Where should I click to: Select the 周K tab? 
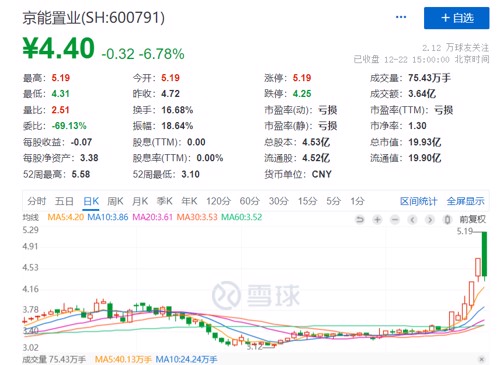point(115,201)
